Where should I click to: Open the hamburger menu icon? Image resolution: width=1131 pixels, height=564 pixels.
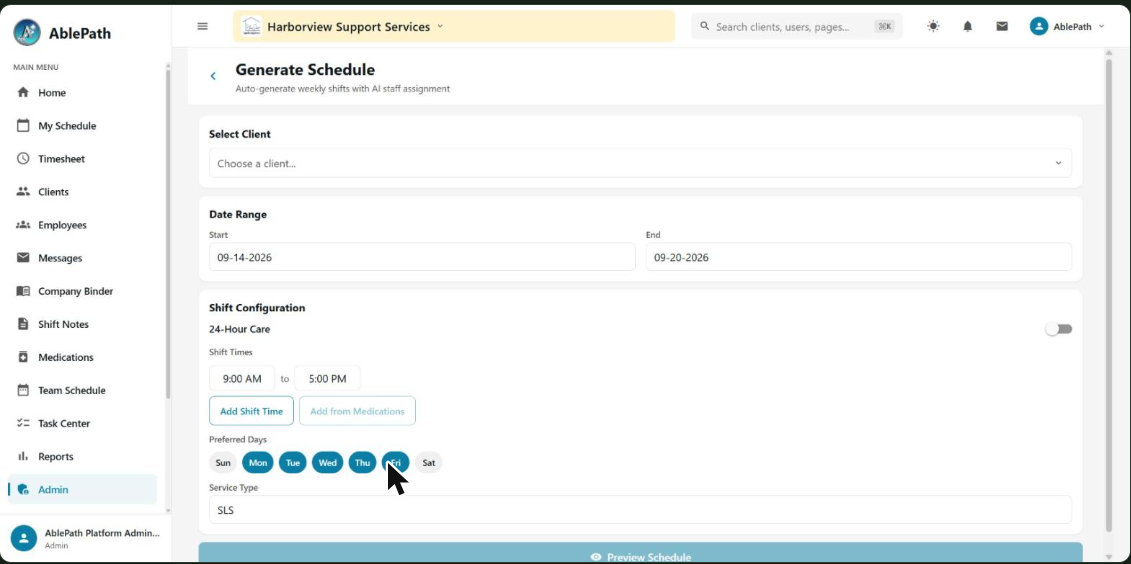pos(203,26)
